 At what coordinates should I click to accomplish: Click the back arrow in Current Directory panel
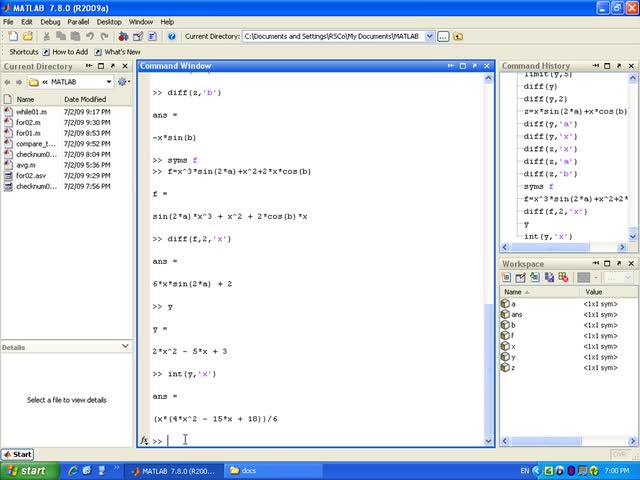7,82
